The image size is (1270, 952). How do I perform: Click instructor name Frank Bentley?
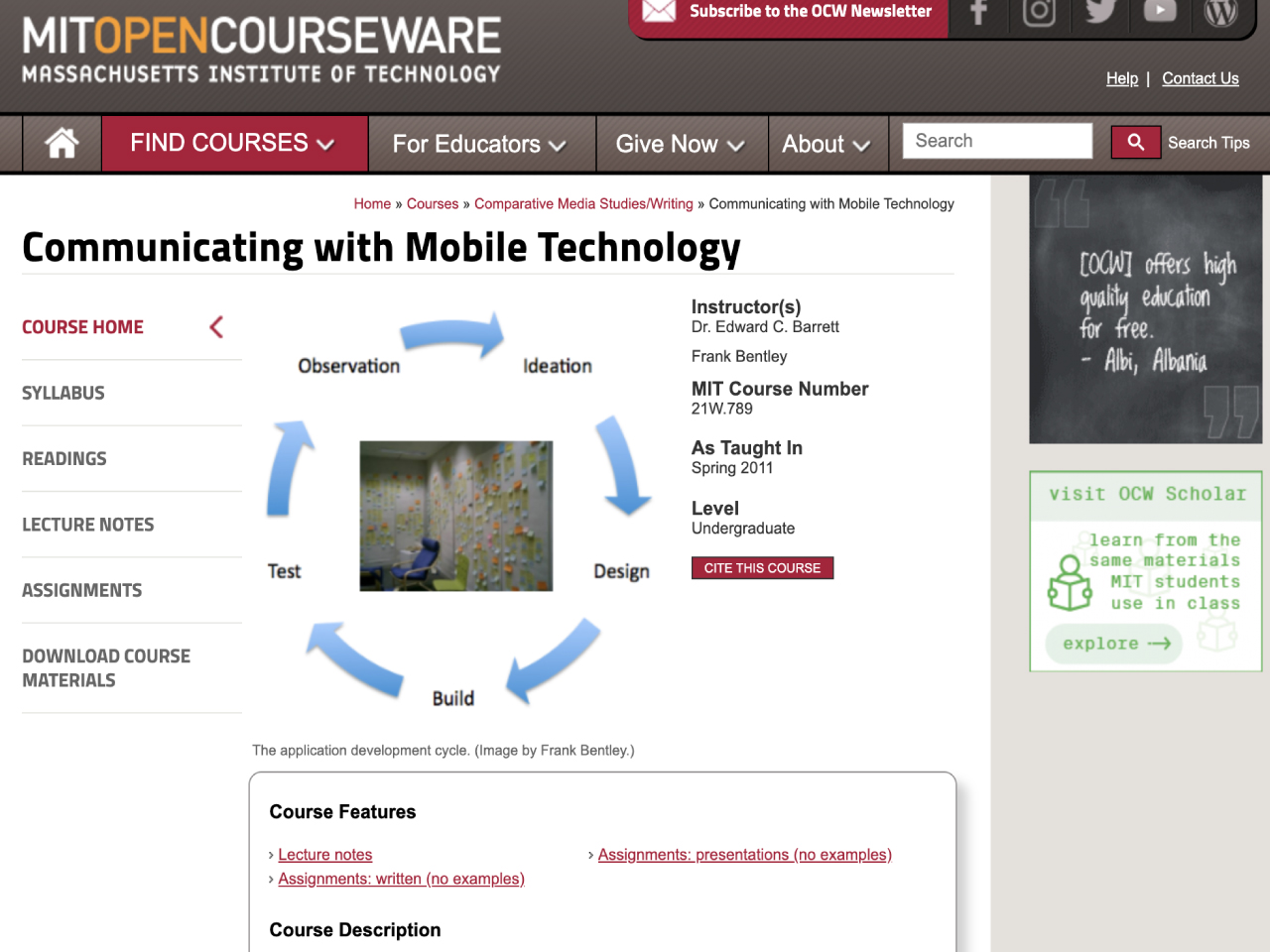pos(739,357)
